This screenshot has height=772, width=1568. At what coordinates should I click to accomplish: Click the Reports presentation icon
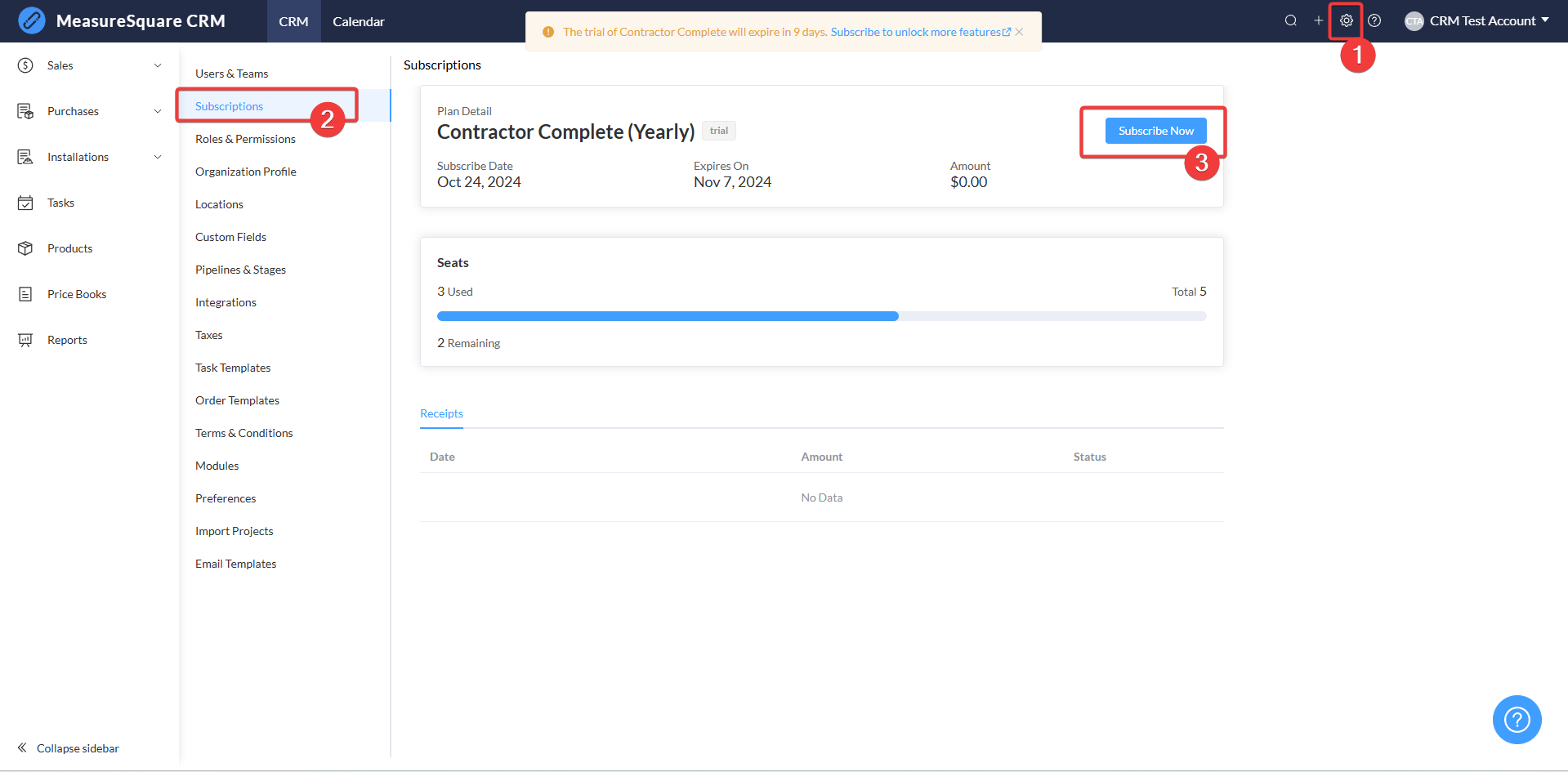[x=25, y=340]
